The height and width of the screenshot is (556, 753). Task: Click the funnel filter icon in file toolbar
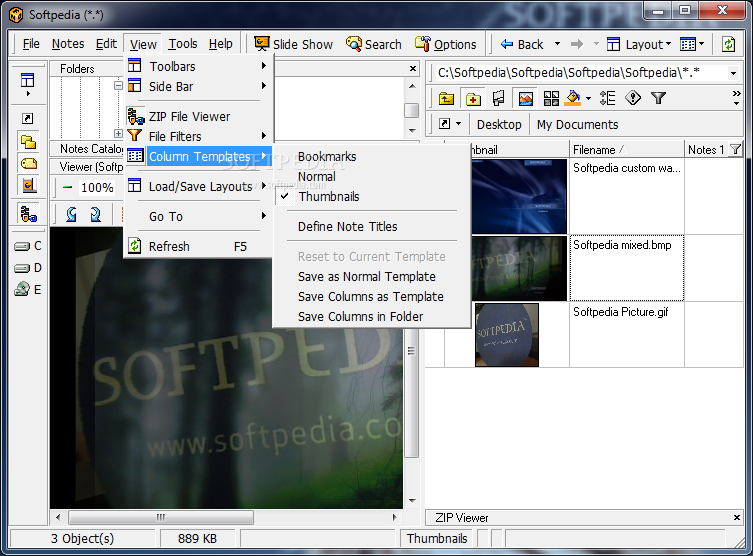(658, 98)
